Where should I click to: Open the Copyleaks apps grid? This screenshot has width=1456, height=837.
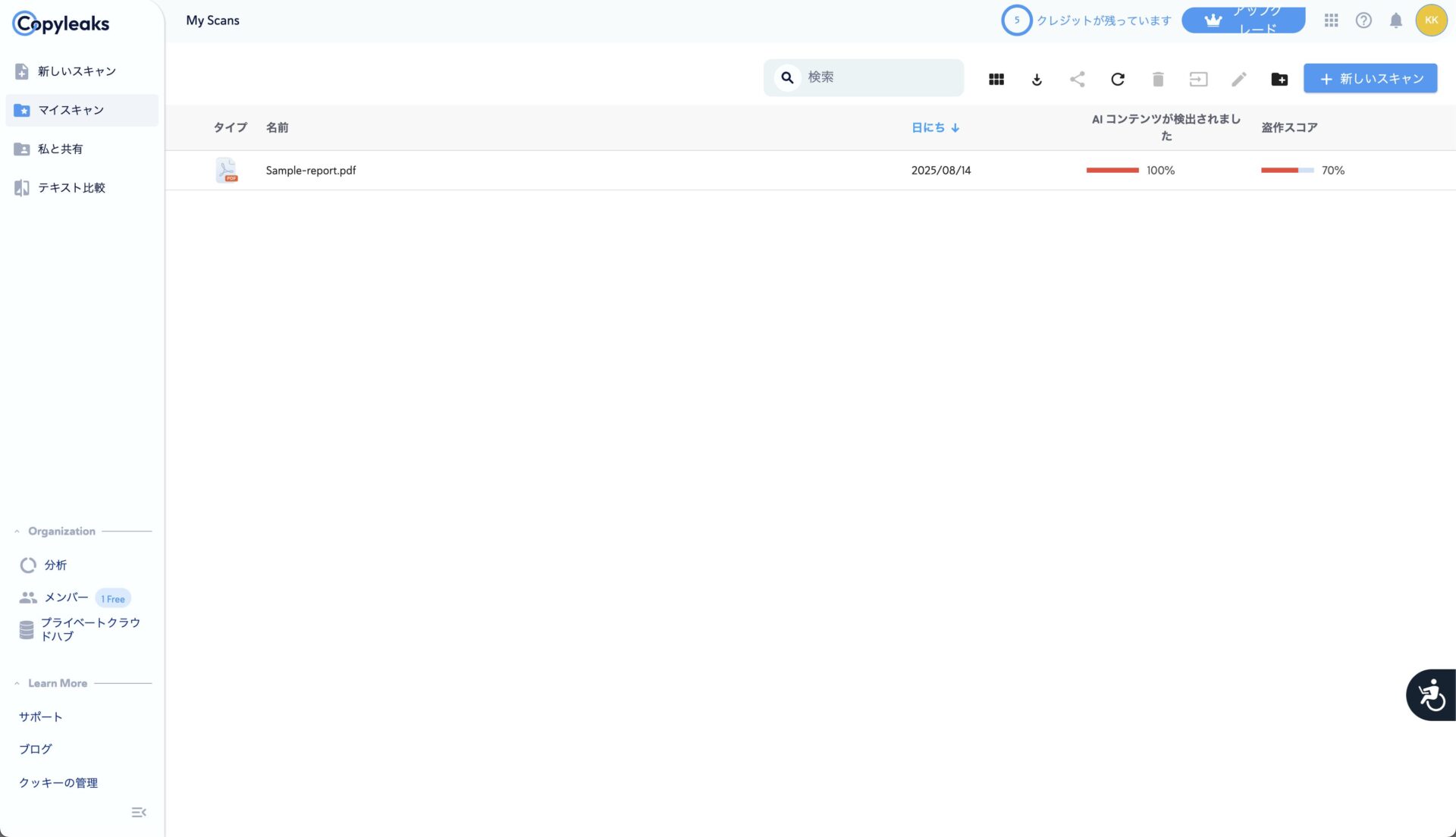[1331, 20]
